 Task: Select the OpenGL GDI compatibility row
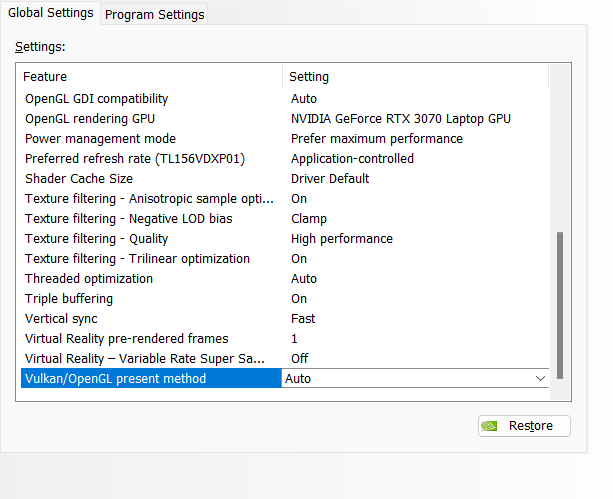click(x=97, y=99)
